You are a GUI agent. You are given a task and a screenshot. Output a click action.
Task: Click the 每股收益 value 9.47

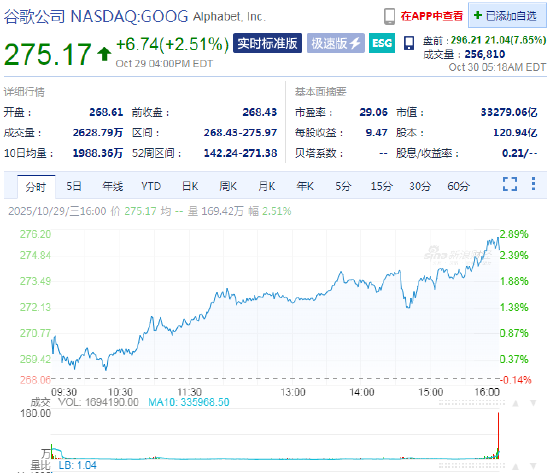376,133
